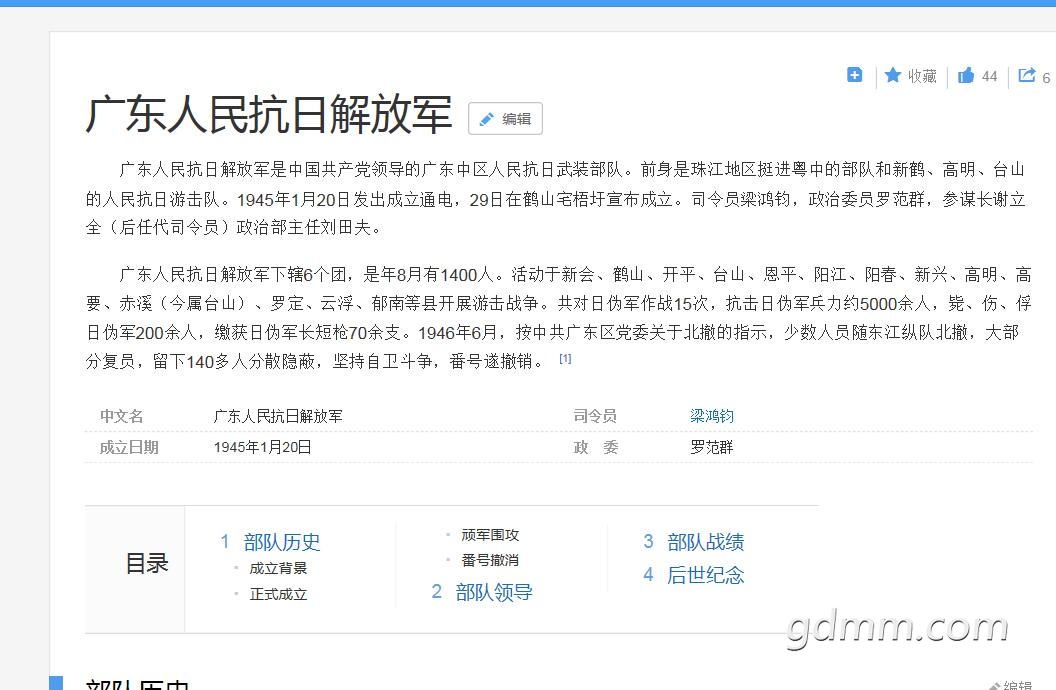
Task: Jump to section 2 部队领导
Action: tap(493, 592)
